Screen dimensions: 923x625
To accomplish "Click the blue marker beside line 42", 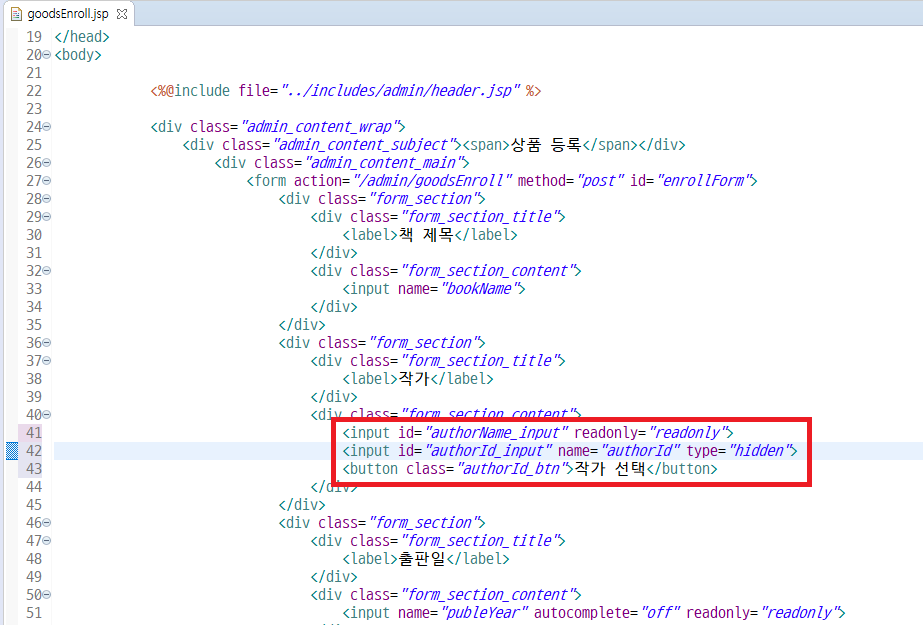I will [x=12, y=451].
